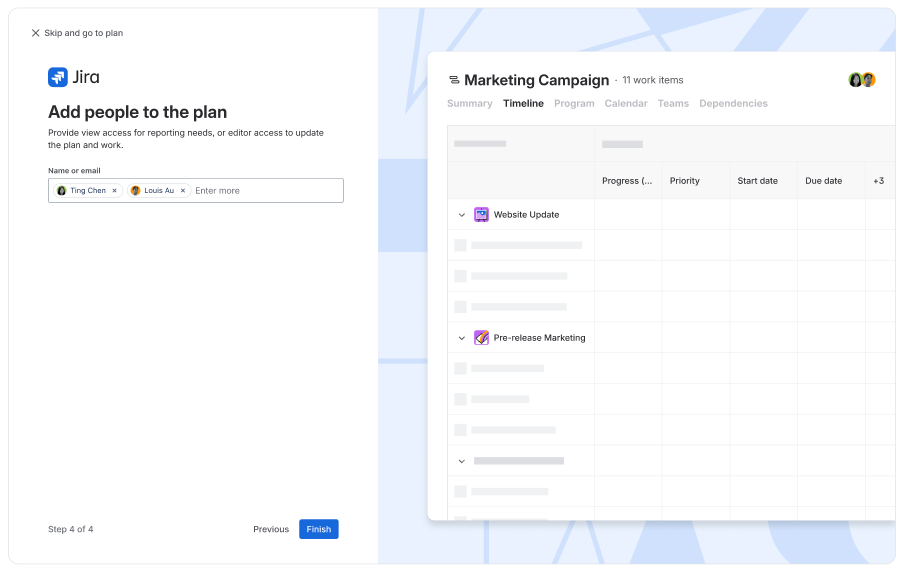Remove Ting Chen from the name field
The width and height of the screenshot is (910, 575).
coord(114,190)
